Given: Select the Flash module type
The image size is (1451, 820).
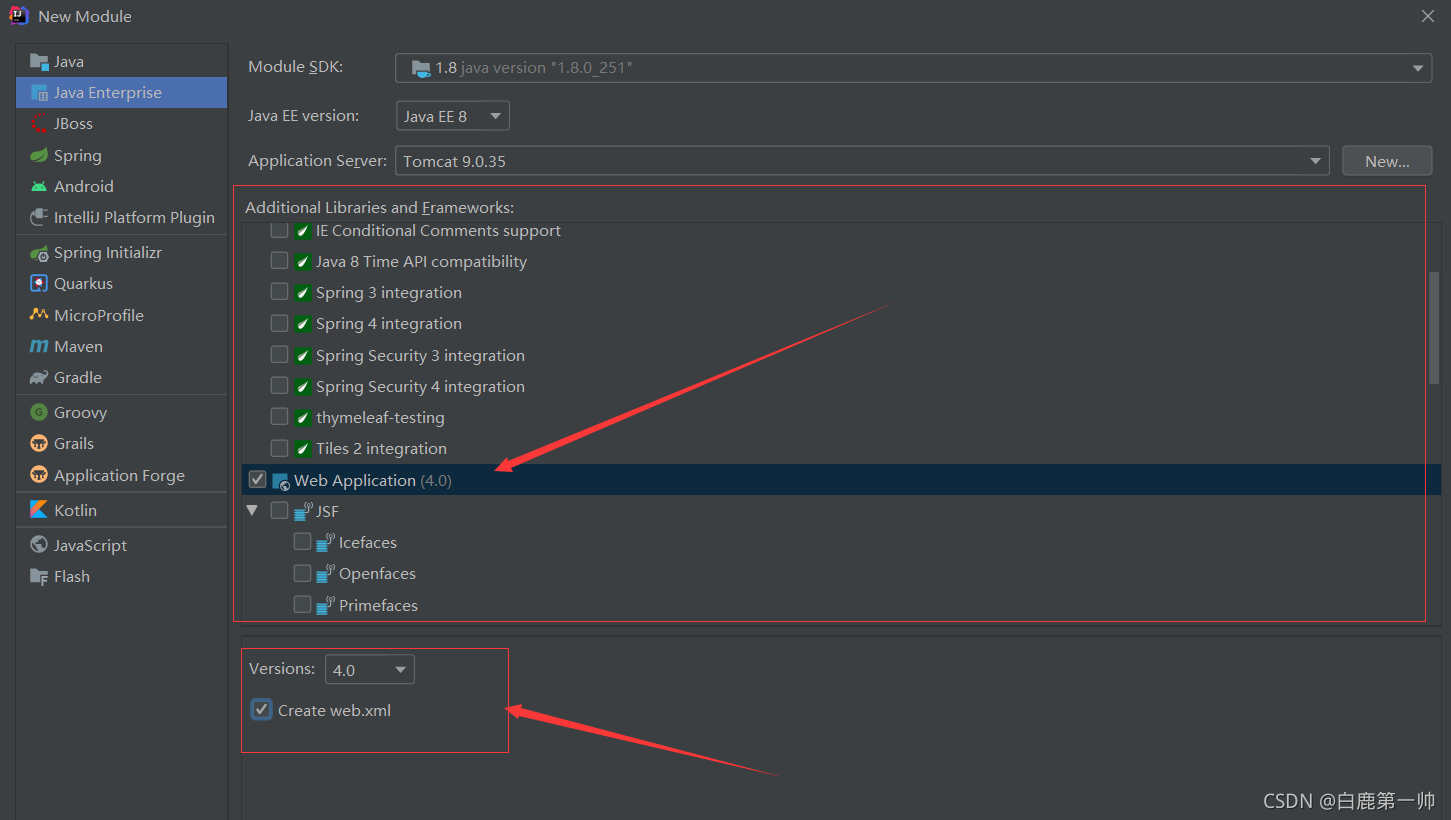Looking at the screenshot, I should point(122,576).
